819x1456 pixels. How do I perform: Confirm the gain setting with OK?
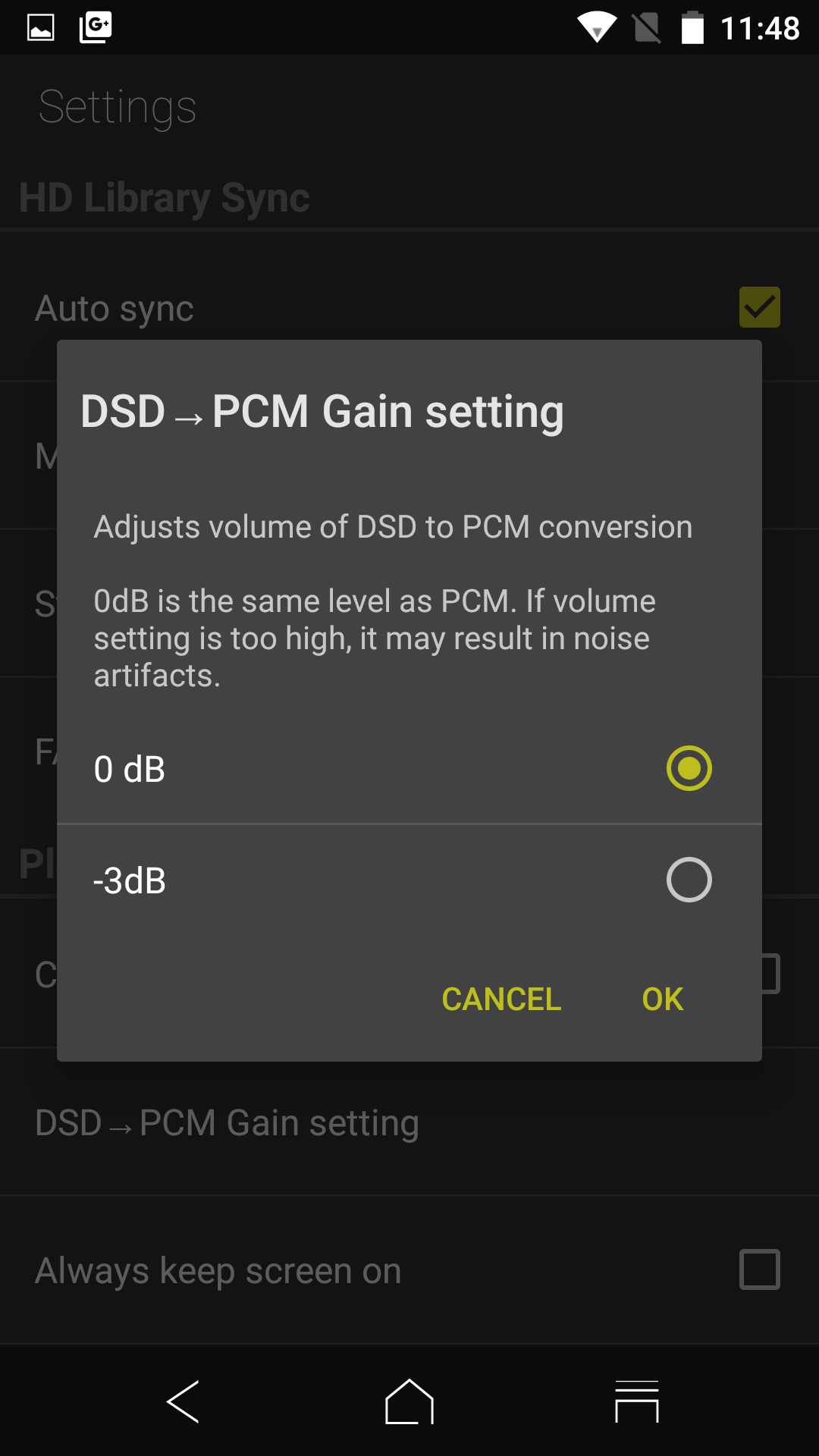[x=662, y=999]
